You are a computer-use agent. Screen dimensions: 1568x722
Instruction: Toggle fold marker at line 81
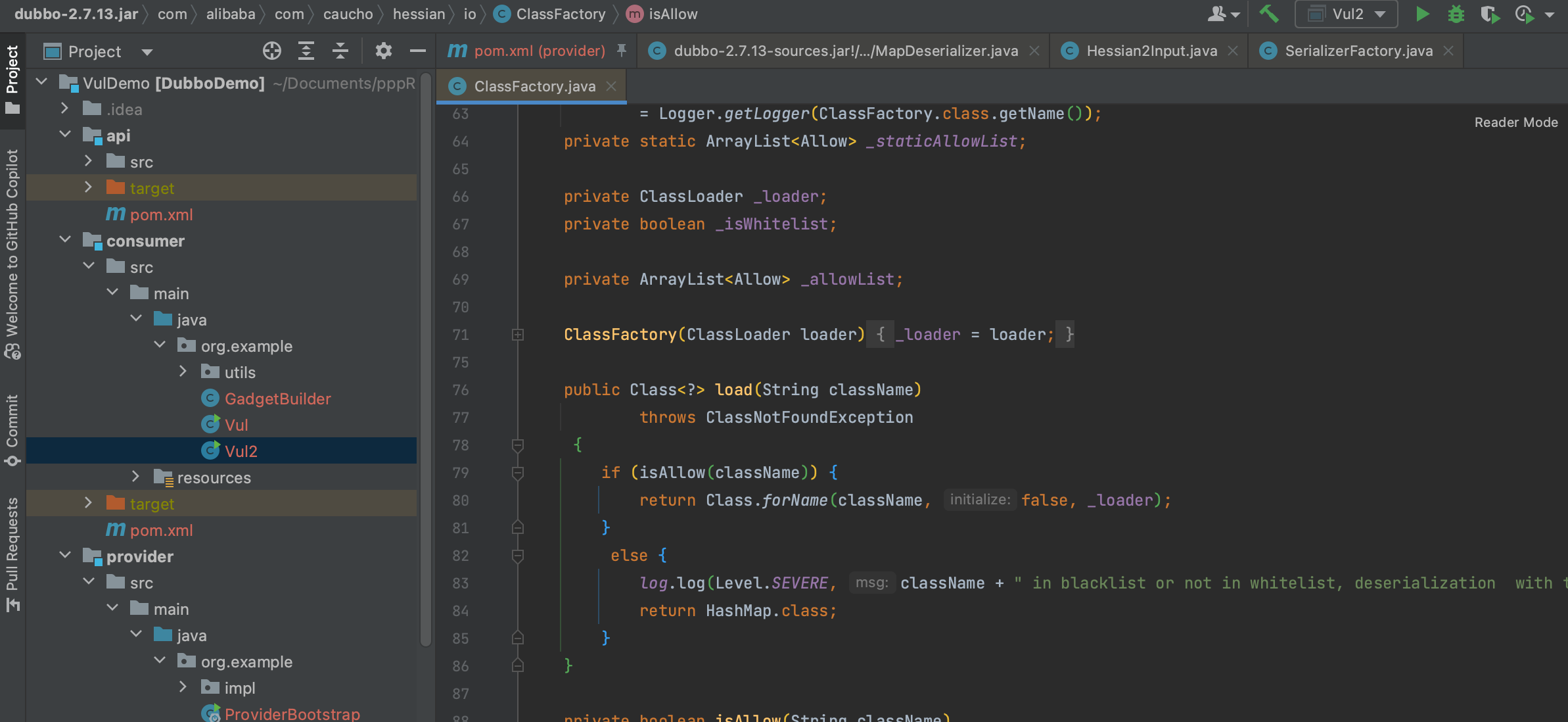click(x=518, y=528)
